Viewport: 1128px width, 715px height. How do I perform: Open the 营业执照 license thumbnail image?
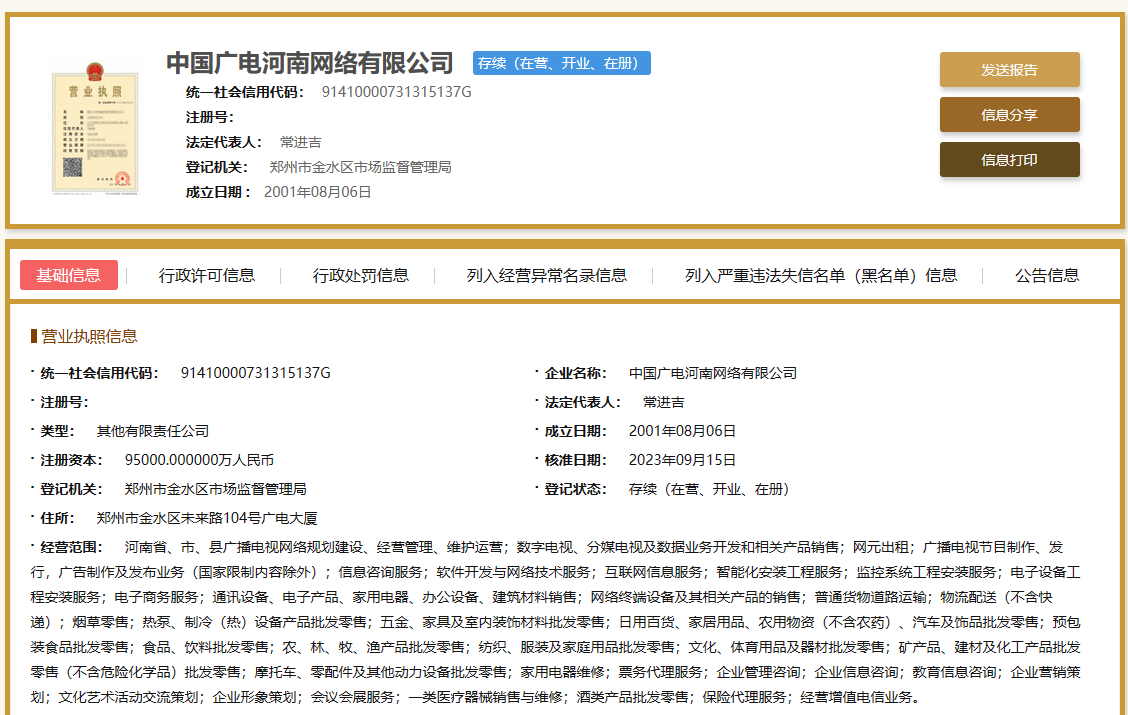click(95, 128)
